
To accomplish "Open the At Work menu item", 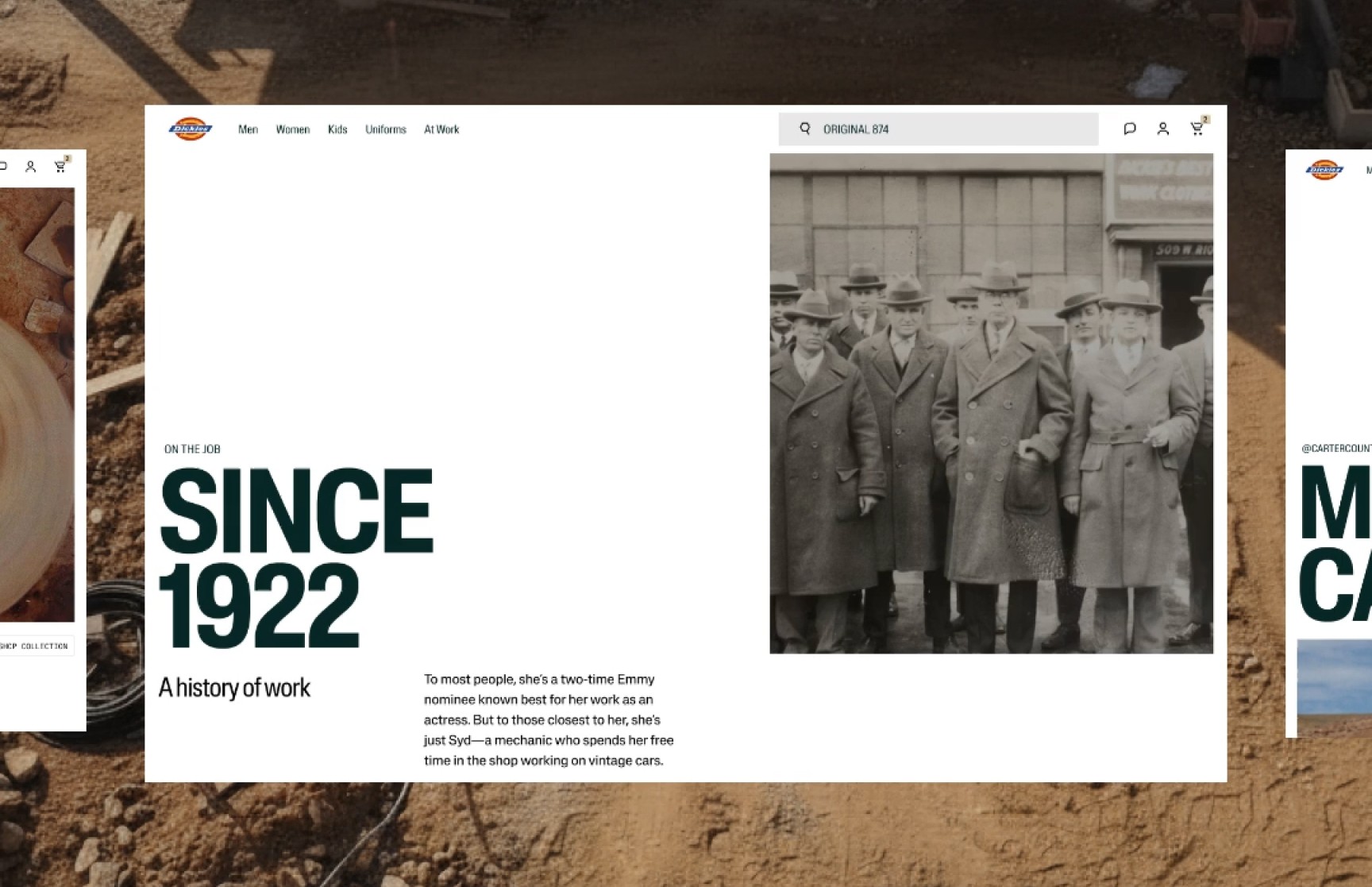I will (x=441, y=129).
